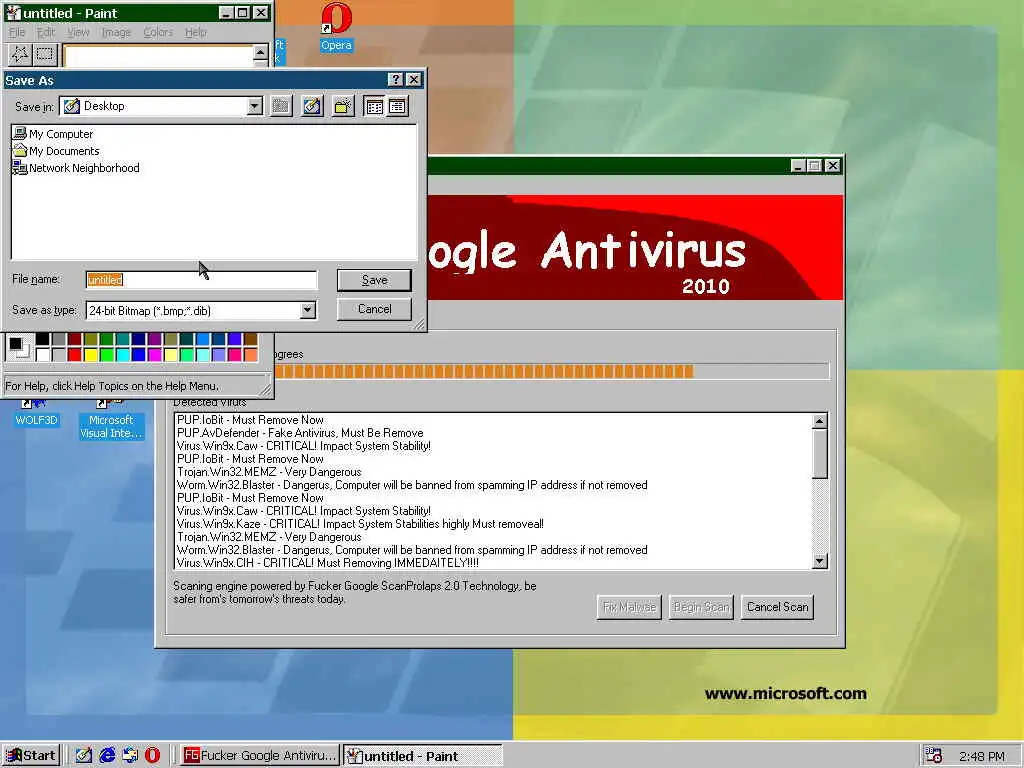This screenshot has width=1024, height=768.
Task: Click the Begin Scan button
Action: pyautogui.click(x=701, y=607)
